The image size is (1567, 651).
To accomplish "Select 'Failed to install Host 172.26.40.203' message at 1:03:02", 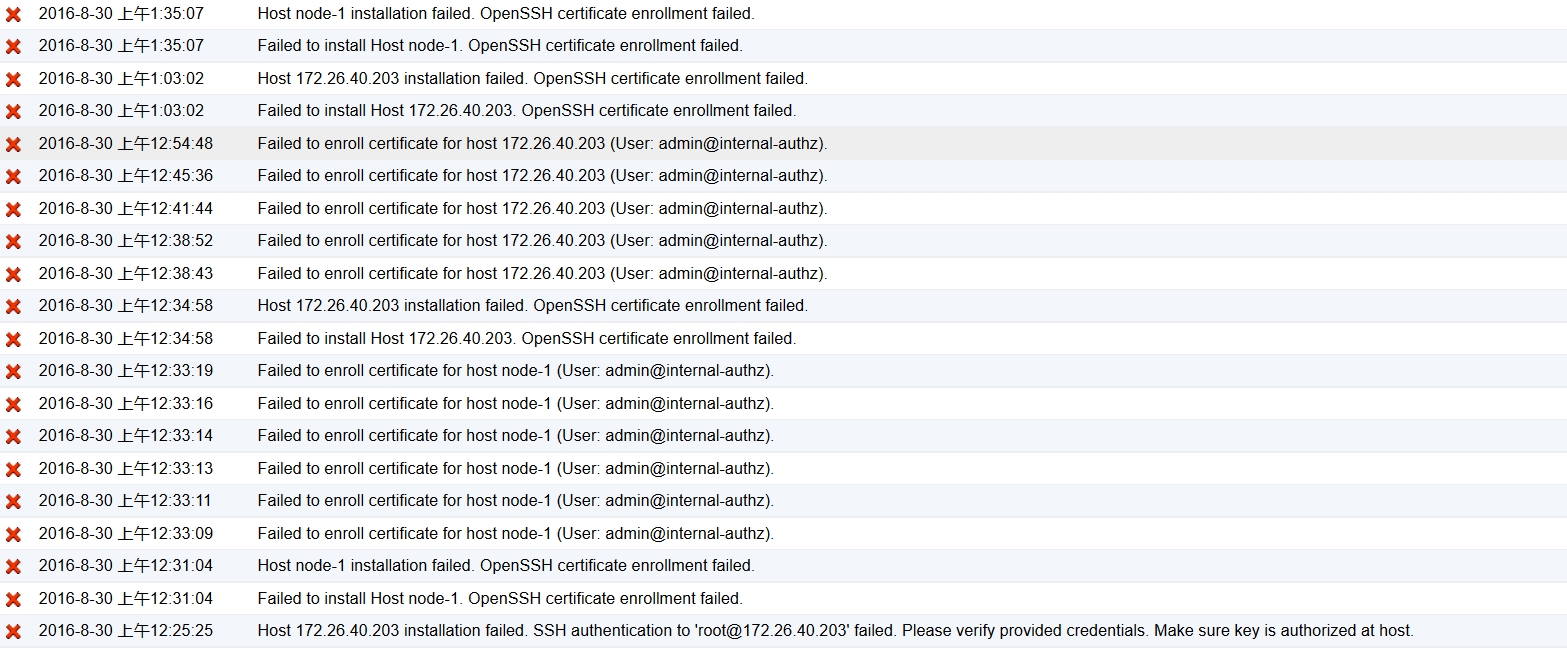I will pos(526,111).
